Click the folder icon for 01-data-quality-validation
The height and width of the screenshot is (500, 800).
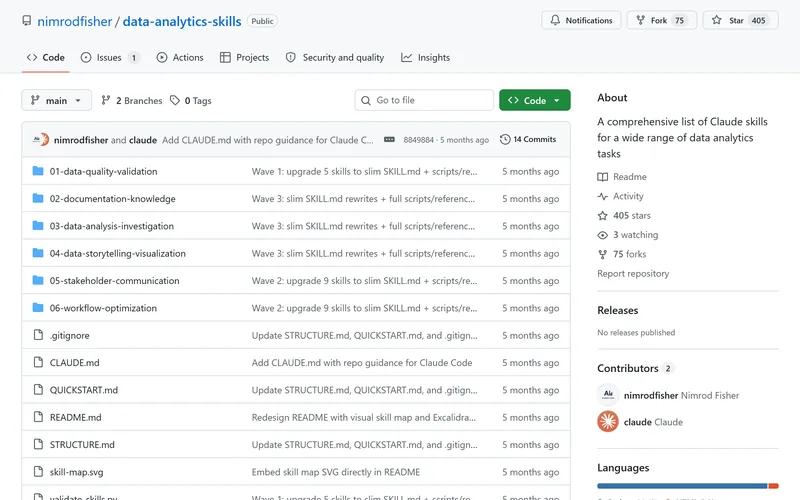click(38, 171)
